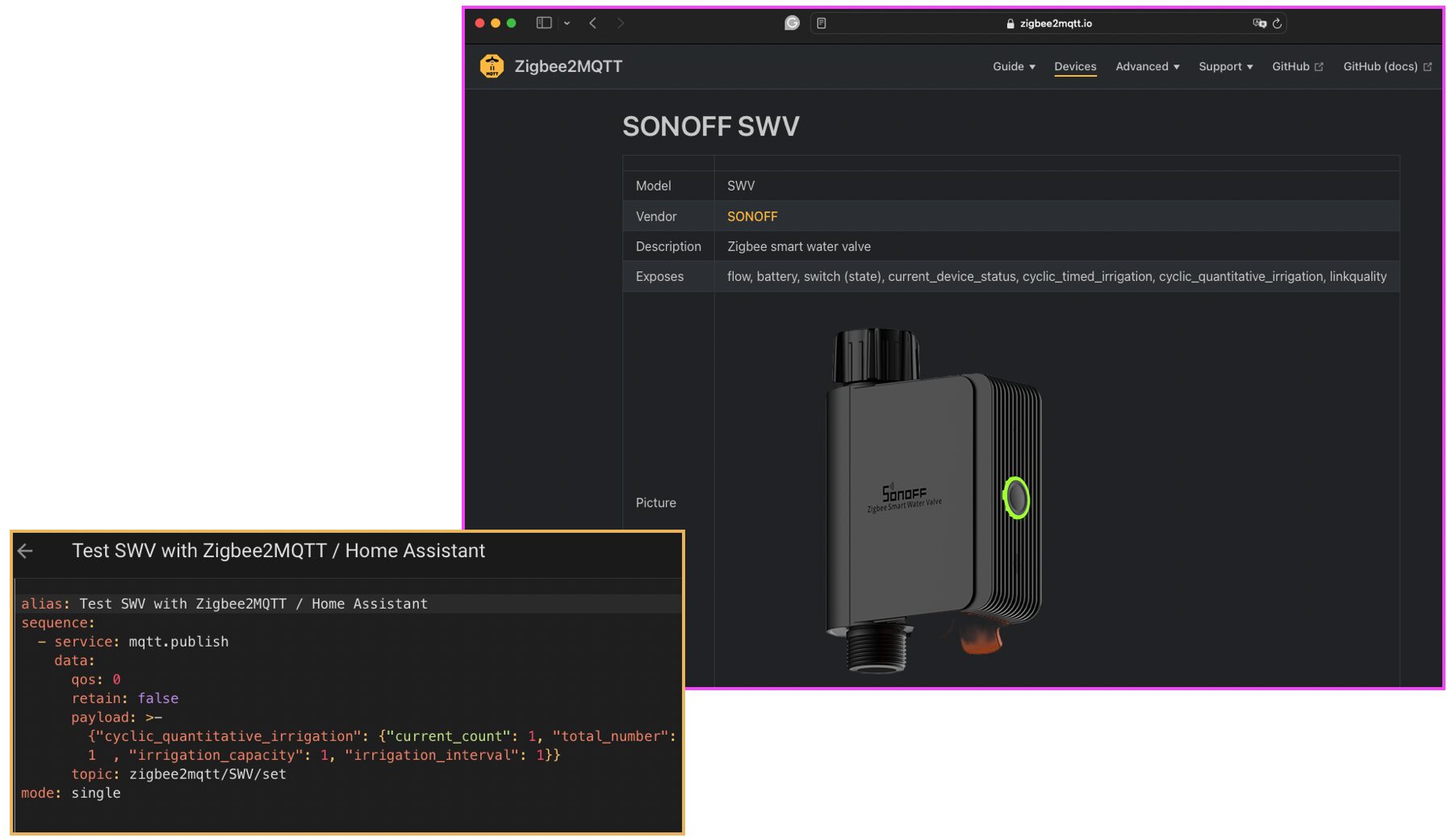The image size is (1456, 838).
Task: Click the Test SWV script title
Action: point(278,551)
